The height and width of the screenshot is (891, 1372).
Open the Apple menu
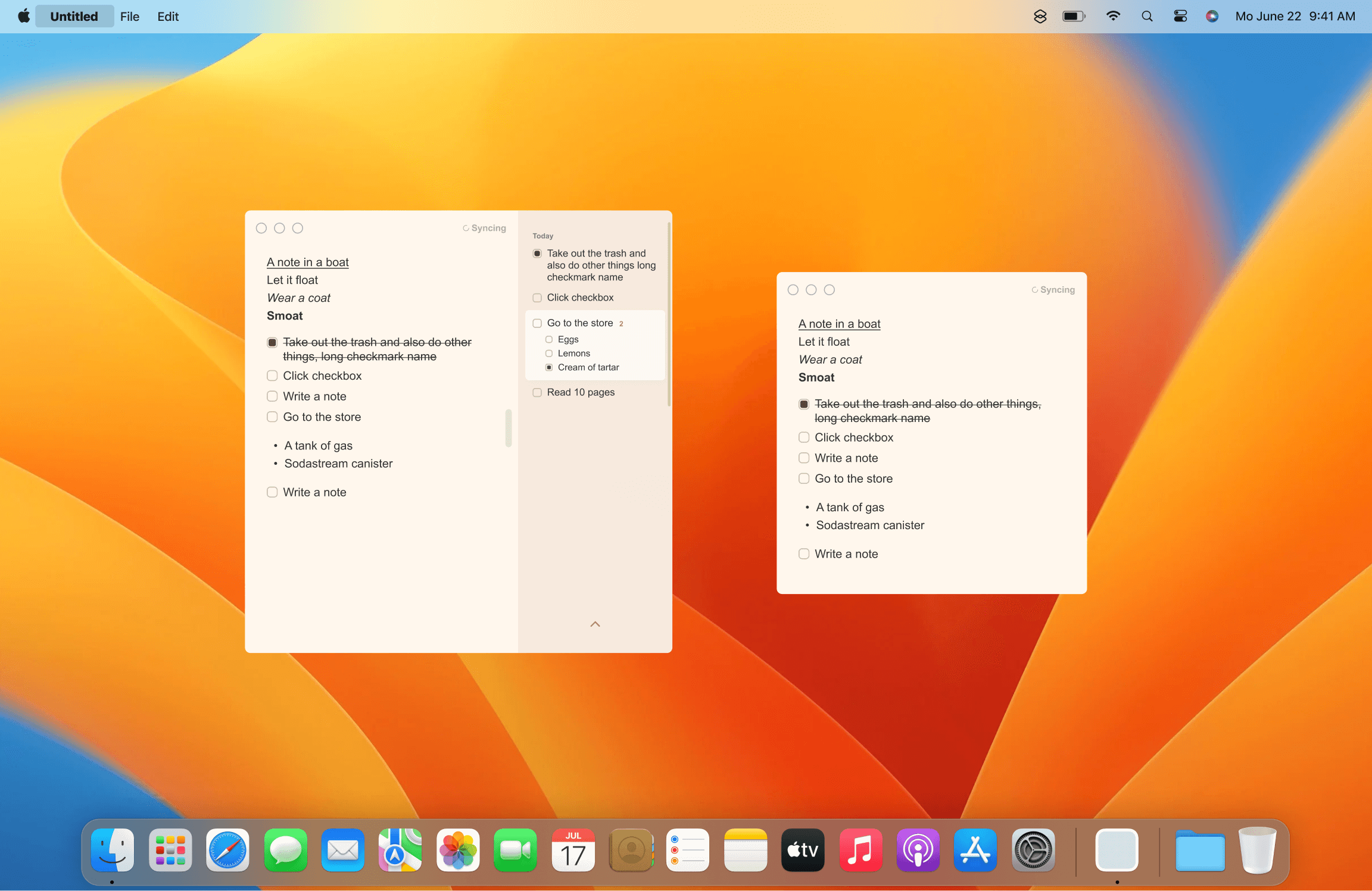24,16
